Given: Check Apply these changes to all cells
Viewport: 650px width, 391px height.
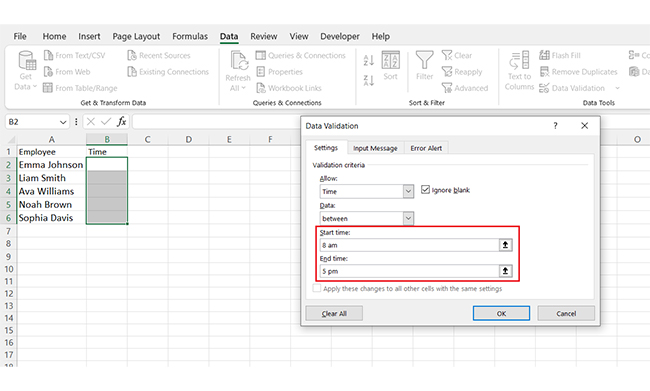Looking at the screenshot, I should 317,288.
